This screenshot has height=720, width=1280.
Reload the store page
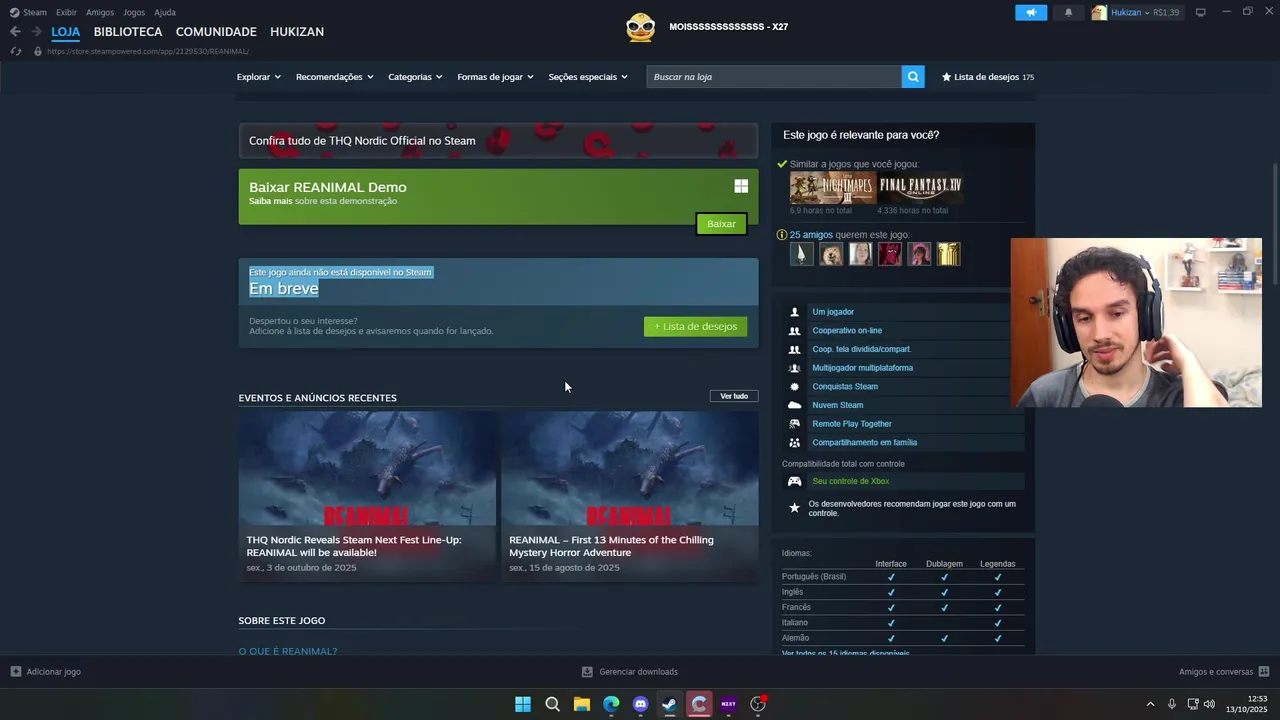pos(16,51)
